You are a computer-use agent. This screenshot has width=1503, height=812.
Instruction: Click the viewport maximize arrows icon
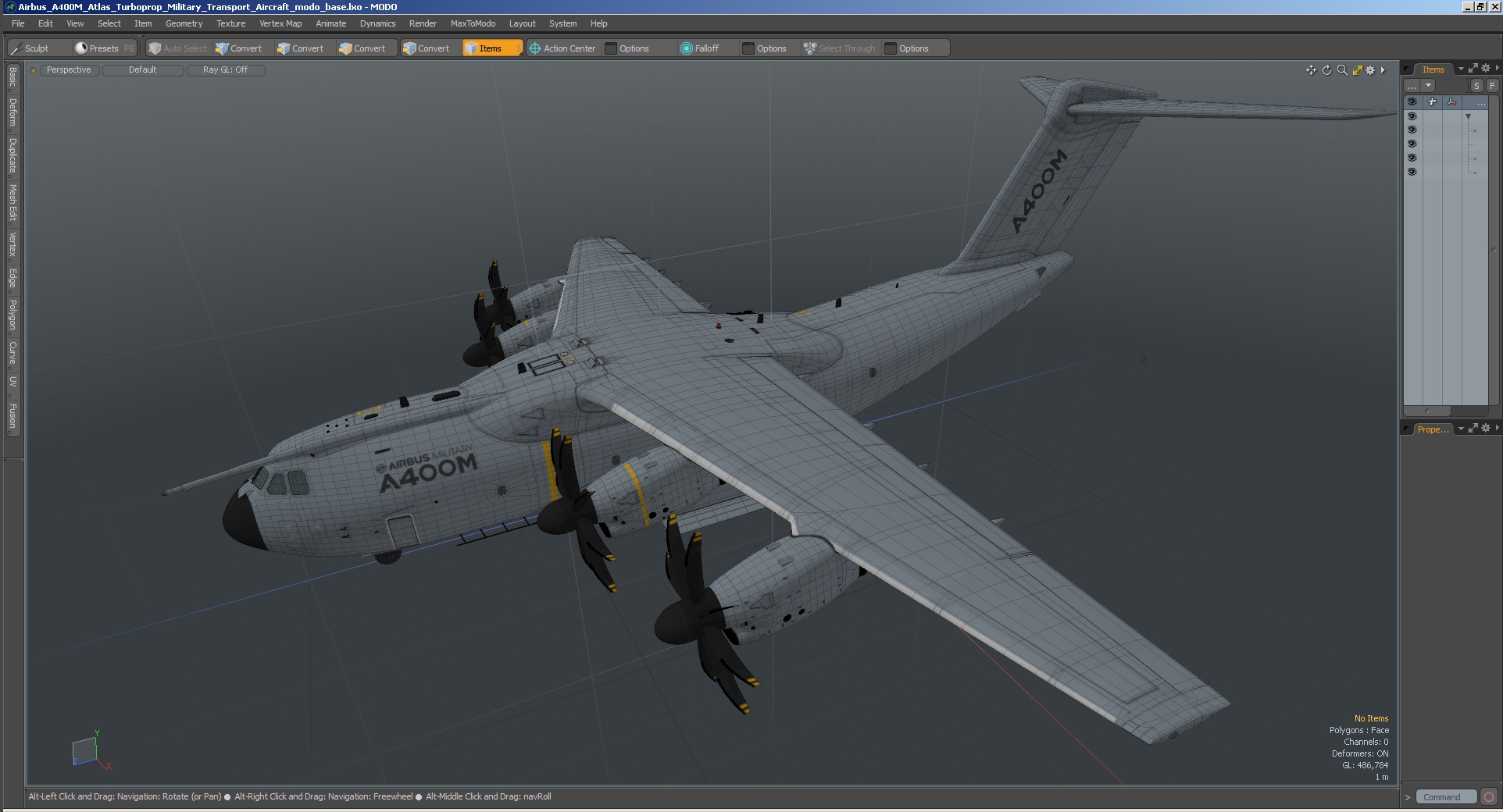coord(1357,70)
